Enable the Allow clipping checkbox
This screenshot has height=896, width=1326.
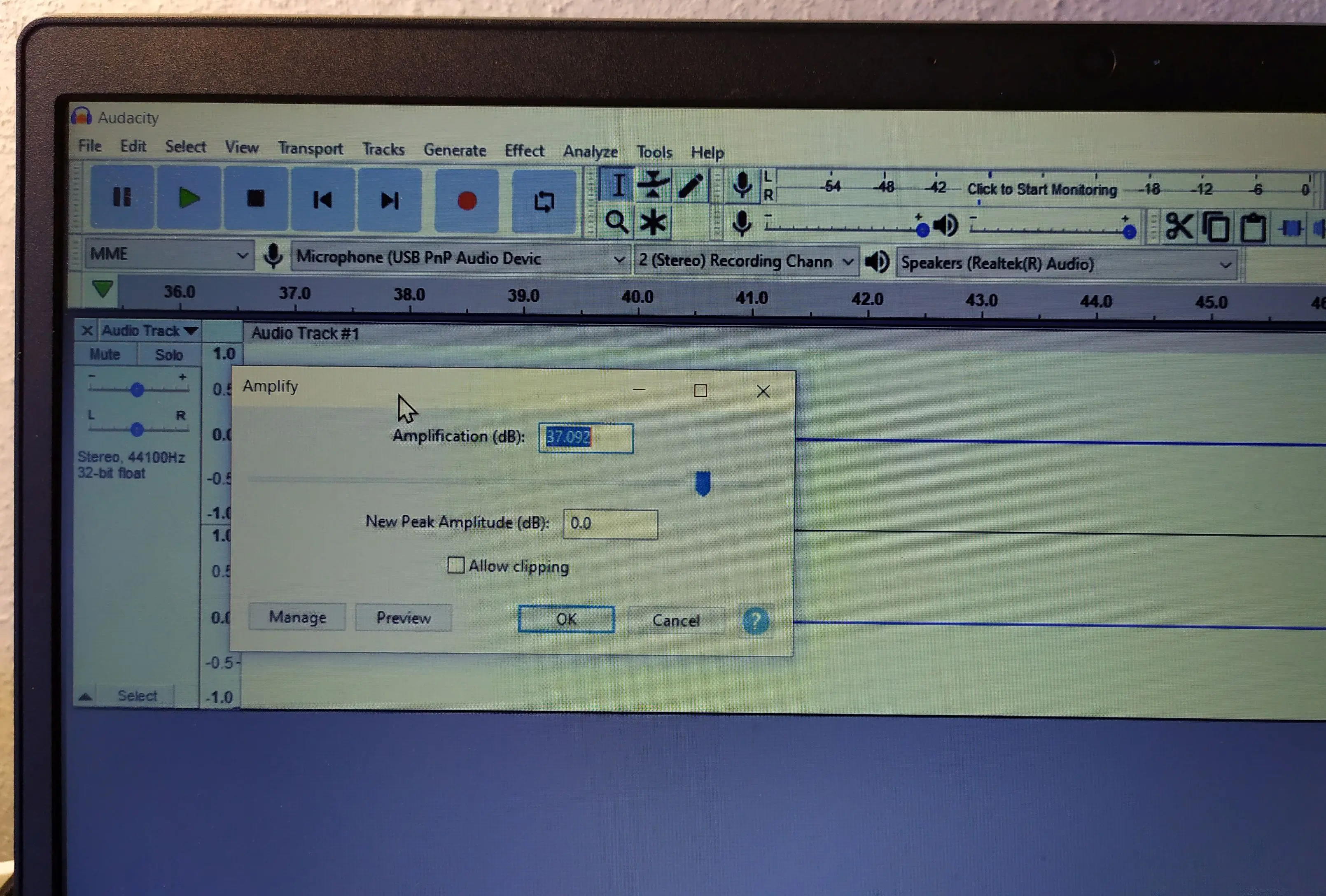point(455,565)
